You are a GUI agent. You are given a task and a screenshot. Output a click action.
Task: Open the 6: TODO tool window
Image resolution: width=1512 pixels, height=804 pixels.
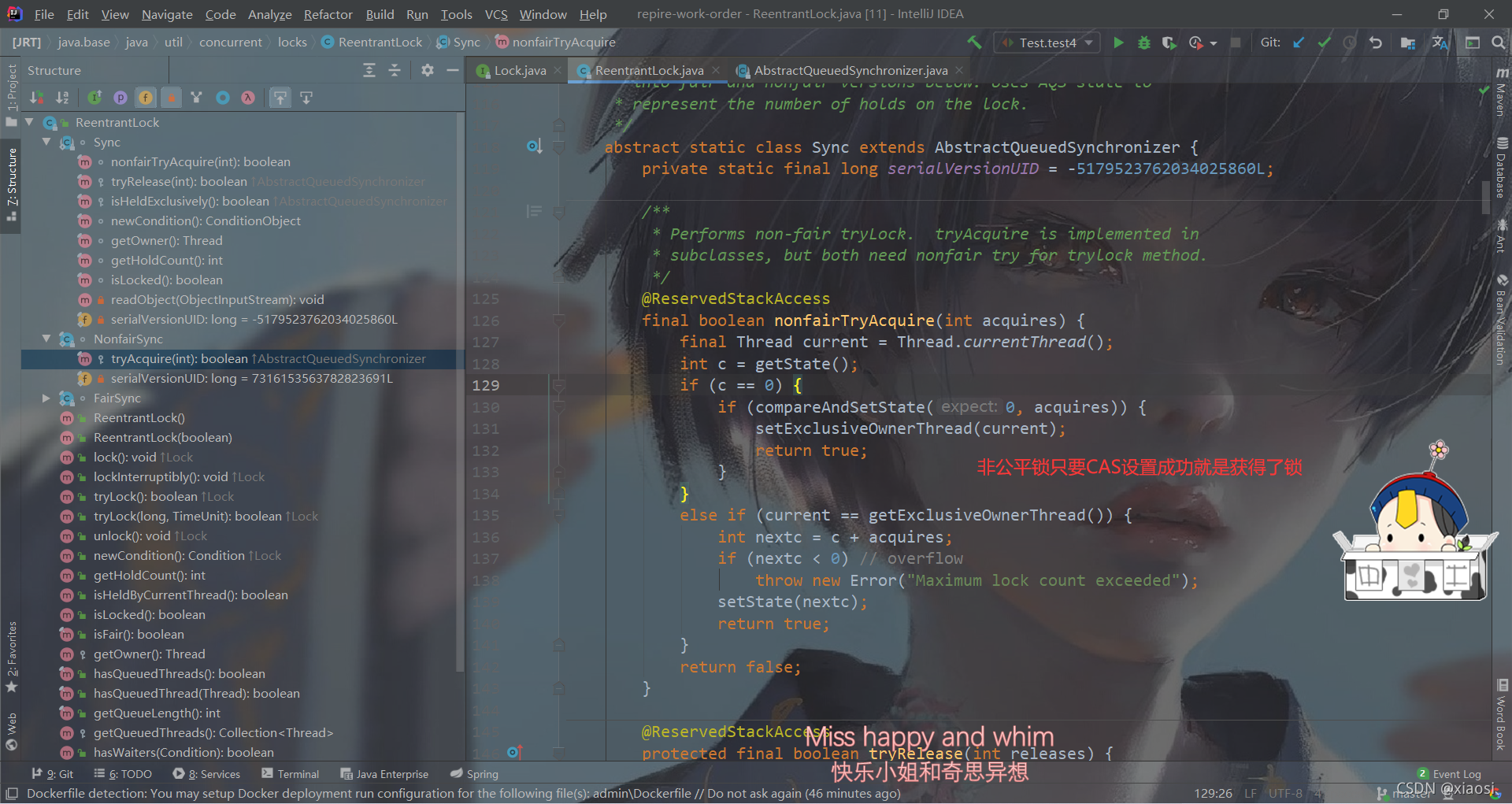123,774
